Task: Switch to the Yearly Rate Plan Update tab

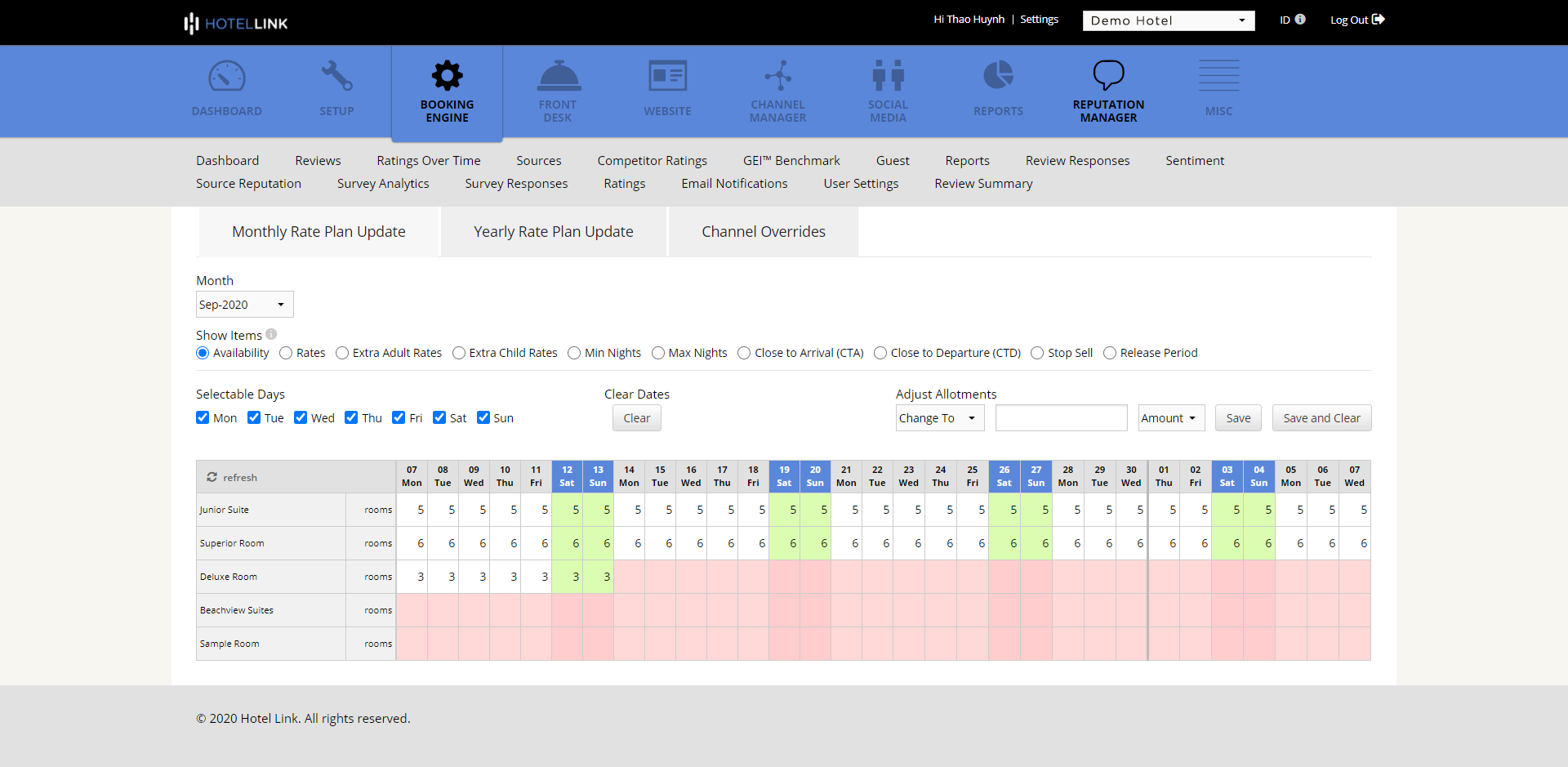Action: (x=553, y=231)
